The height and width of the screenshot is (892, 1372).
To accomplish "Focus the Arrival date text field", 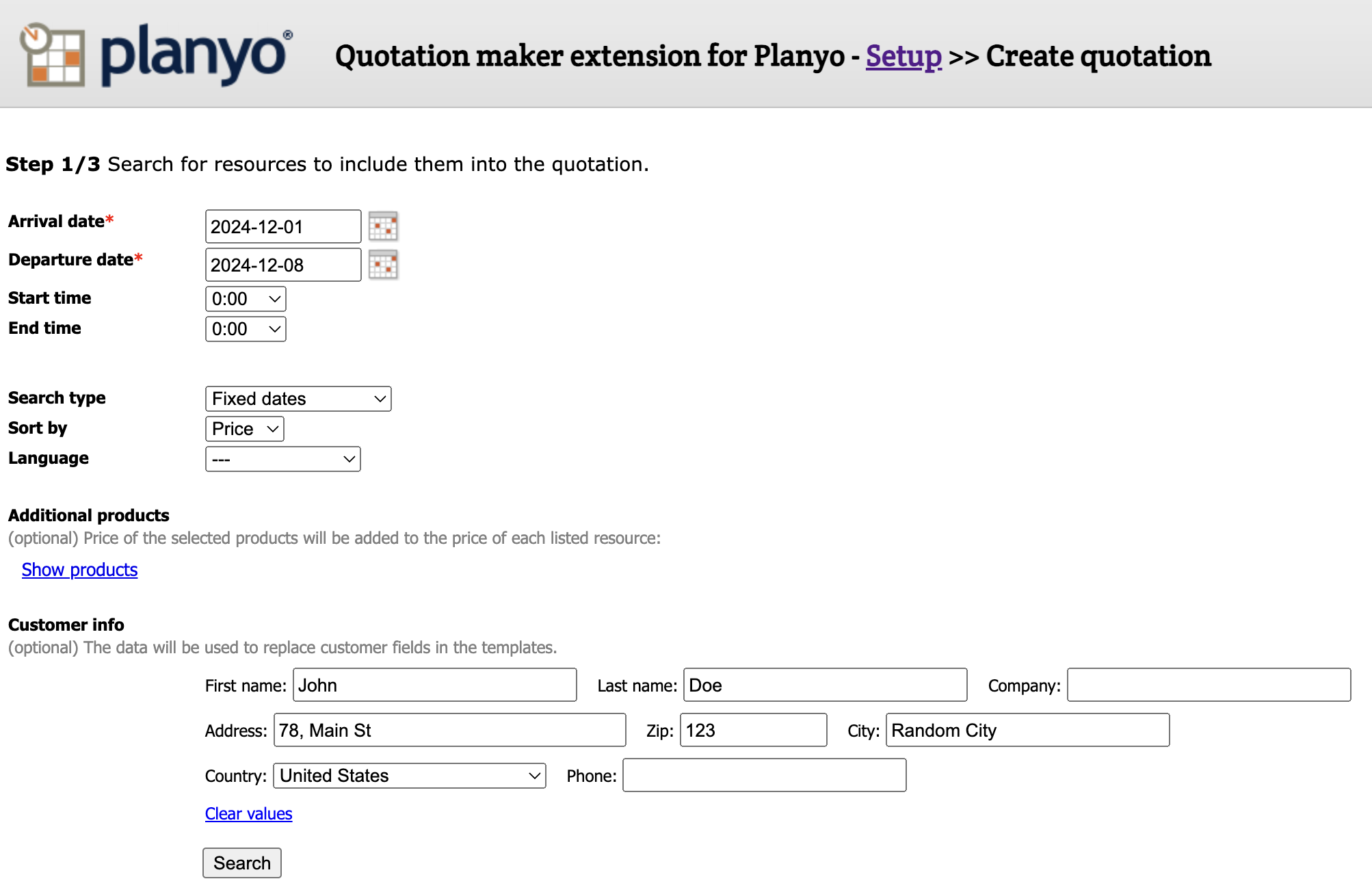I will pos(283,226).
